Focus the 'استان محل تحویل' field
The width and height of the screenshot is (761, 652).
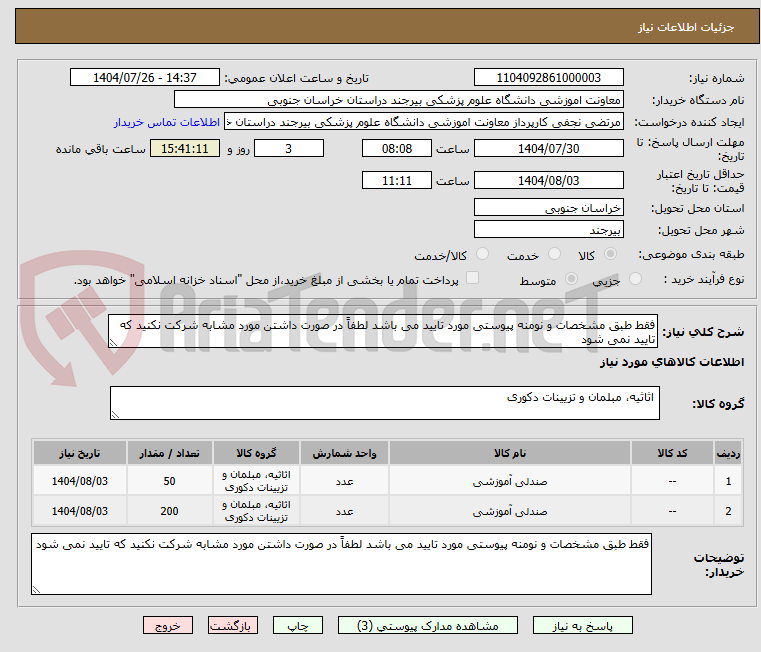point(548,208)
